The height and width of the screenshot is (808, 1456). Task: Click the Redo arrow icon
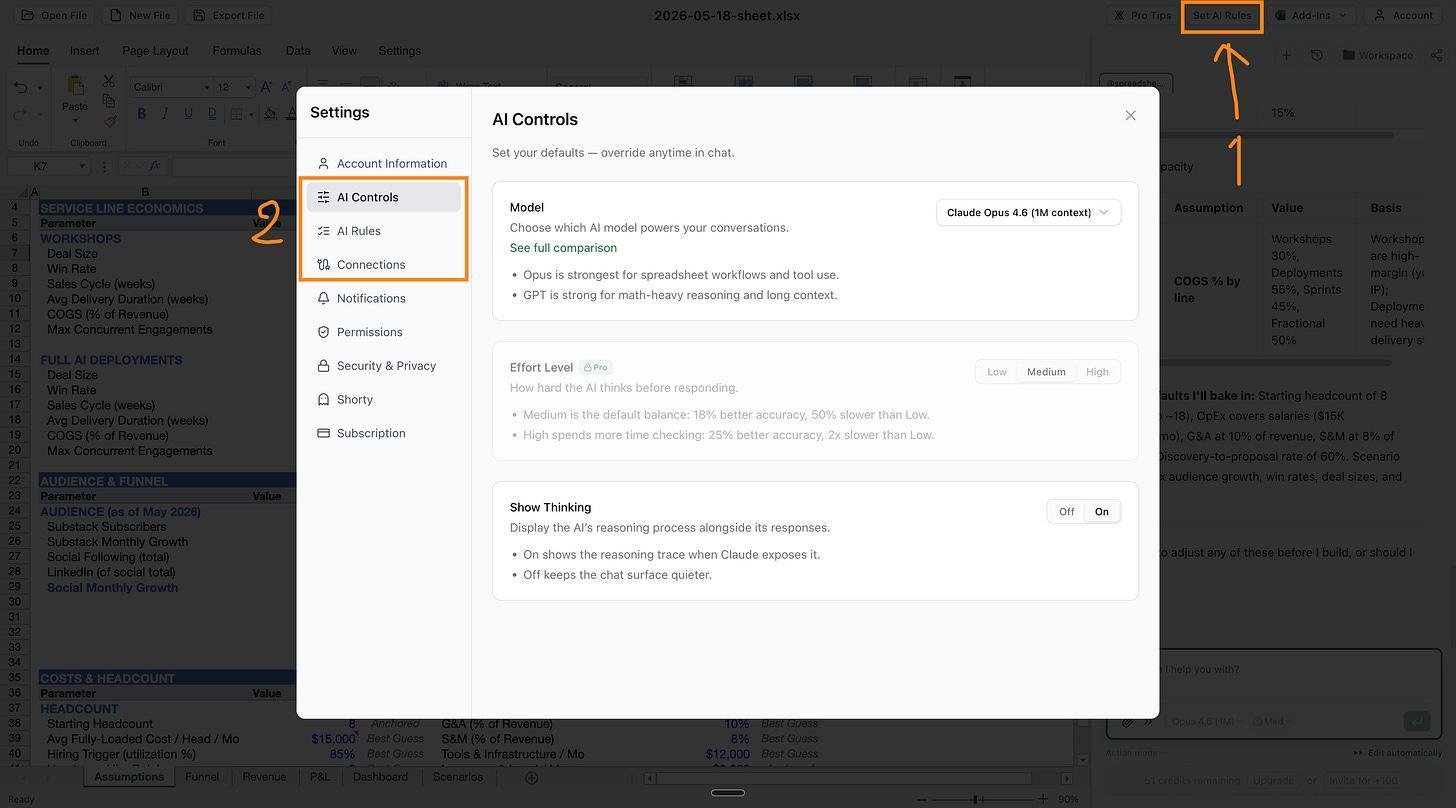pyautogui.click(x=21, y=115)
